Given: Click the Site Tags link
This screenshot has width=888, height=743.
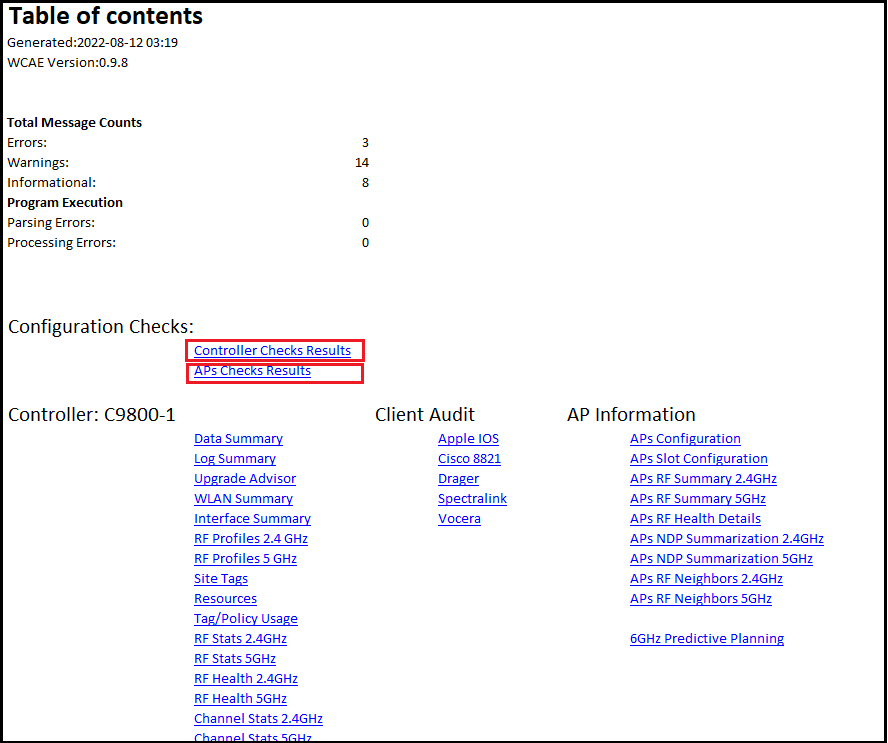Looking at the screenshot, I should [221, 579].
